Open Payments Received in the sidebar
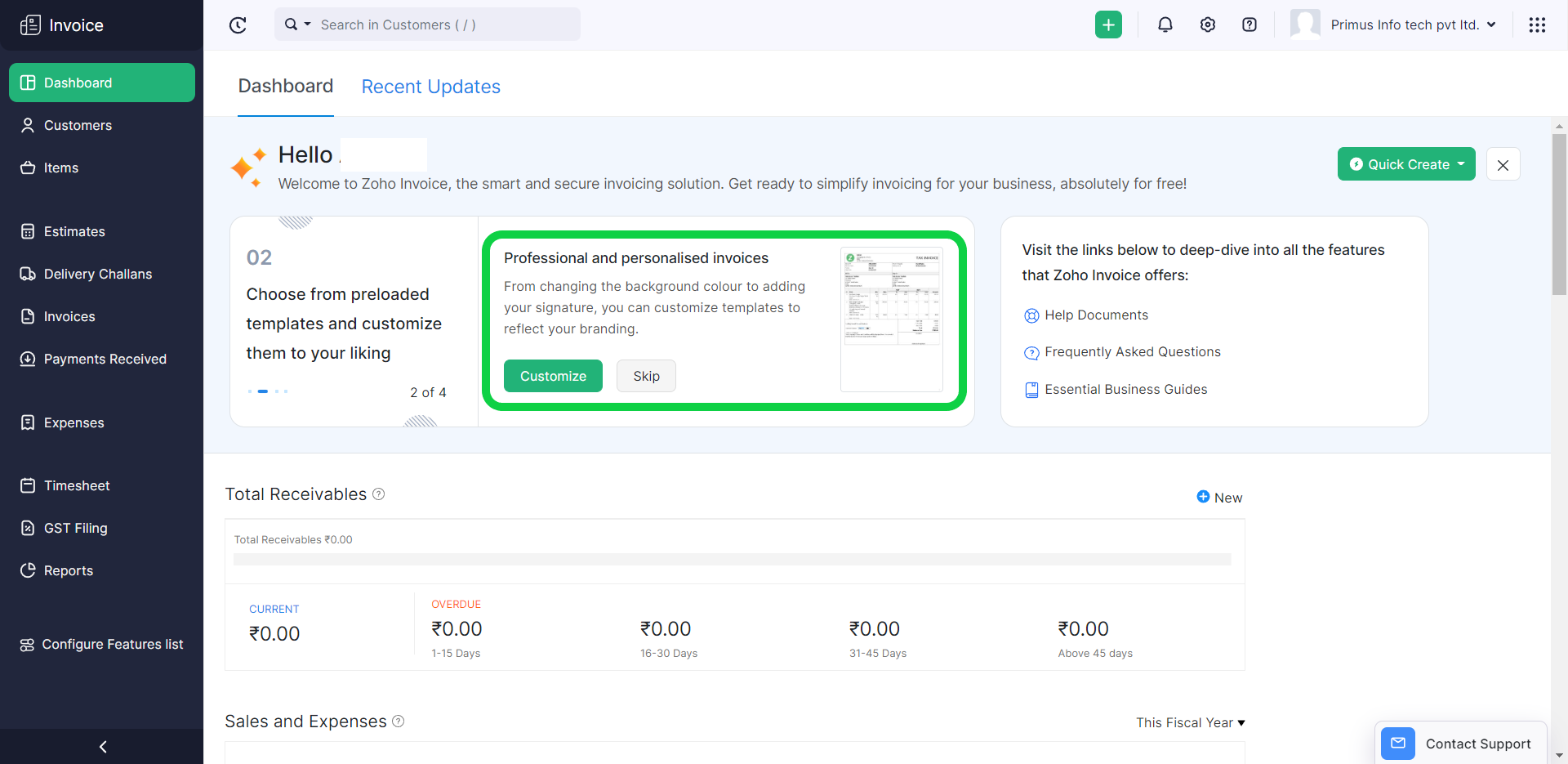 tap(102, 359)
